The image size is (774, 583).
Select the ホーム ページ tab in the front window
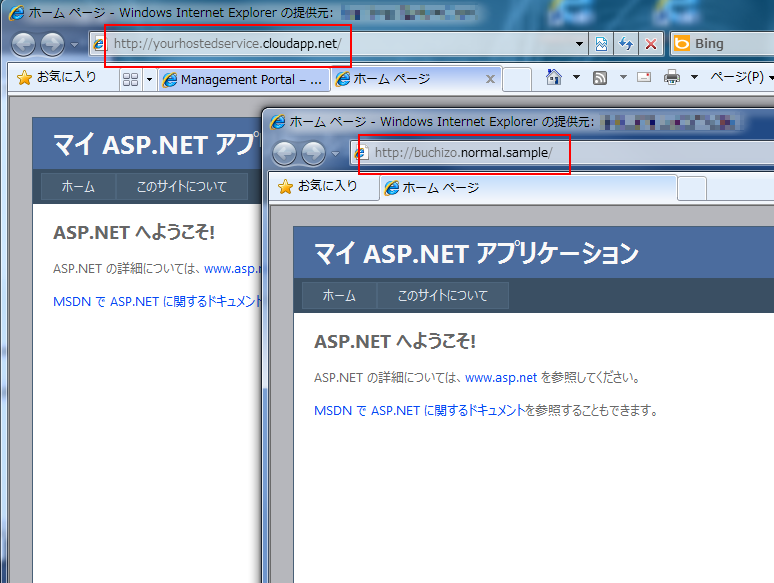pyautogui.click(x=528, y=188)
